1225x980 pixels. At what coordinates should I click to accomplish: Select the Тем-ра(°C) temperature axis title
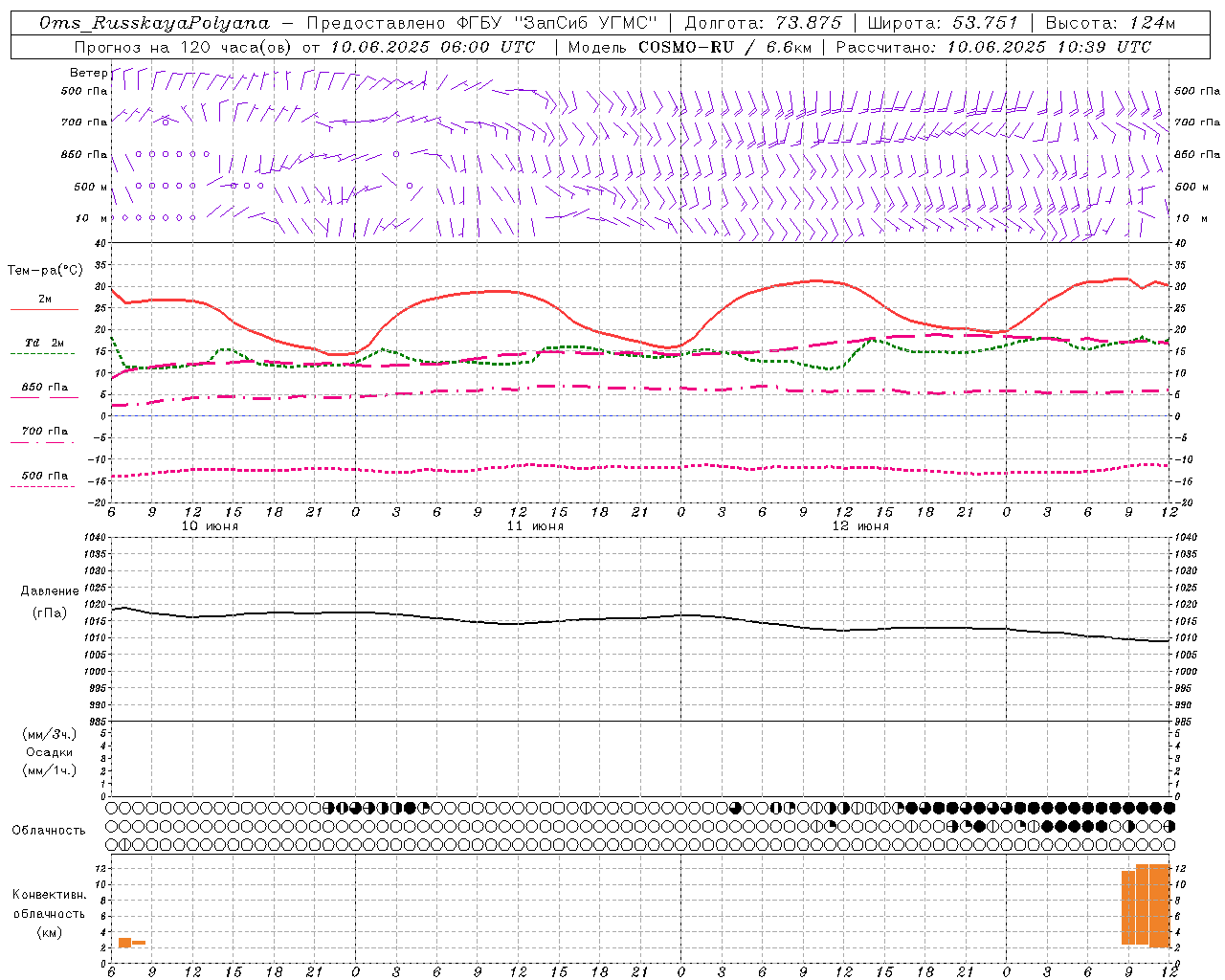[x=45, y=271]
